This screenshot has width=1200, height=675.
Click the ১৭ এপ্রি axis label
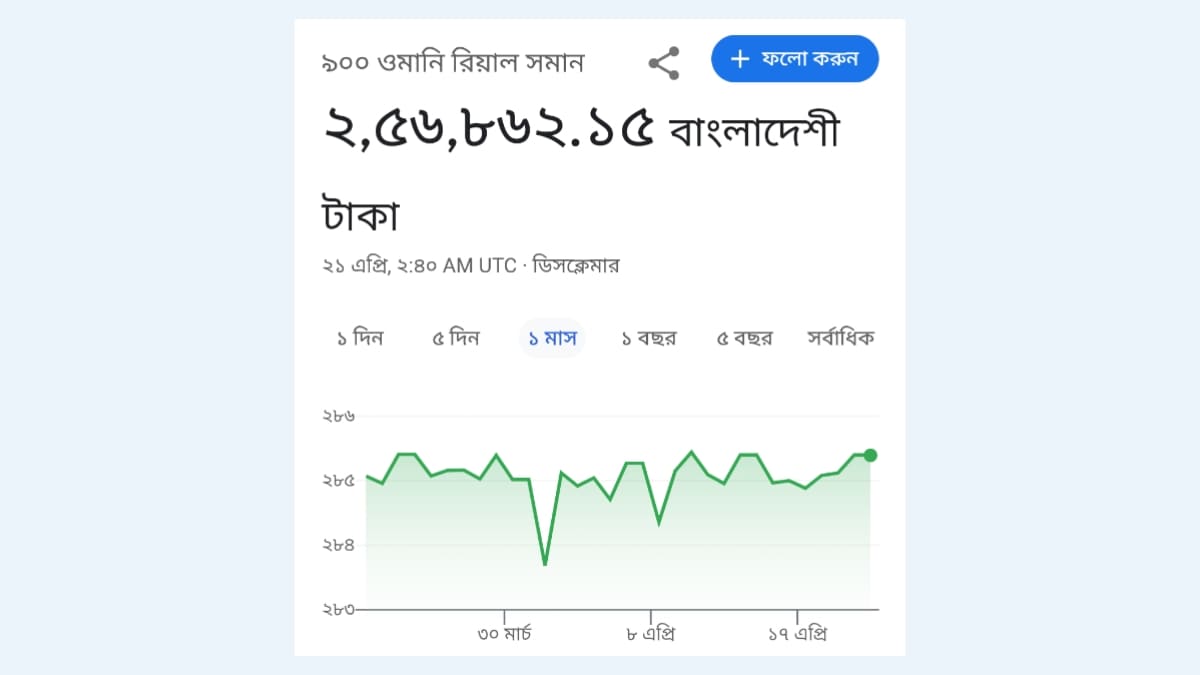click(800, 632)
